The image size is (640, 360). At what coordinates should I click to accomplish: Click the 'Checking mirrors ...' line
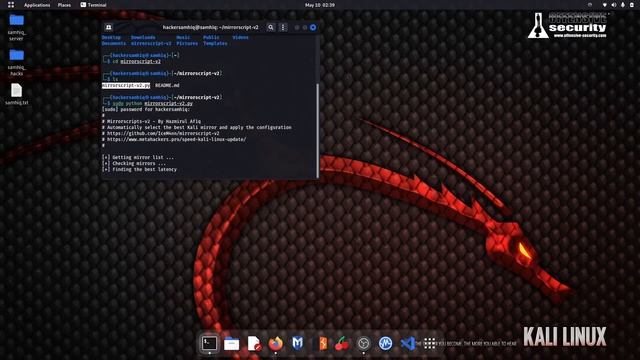134,163
